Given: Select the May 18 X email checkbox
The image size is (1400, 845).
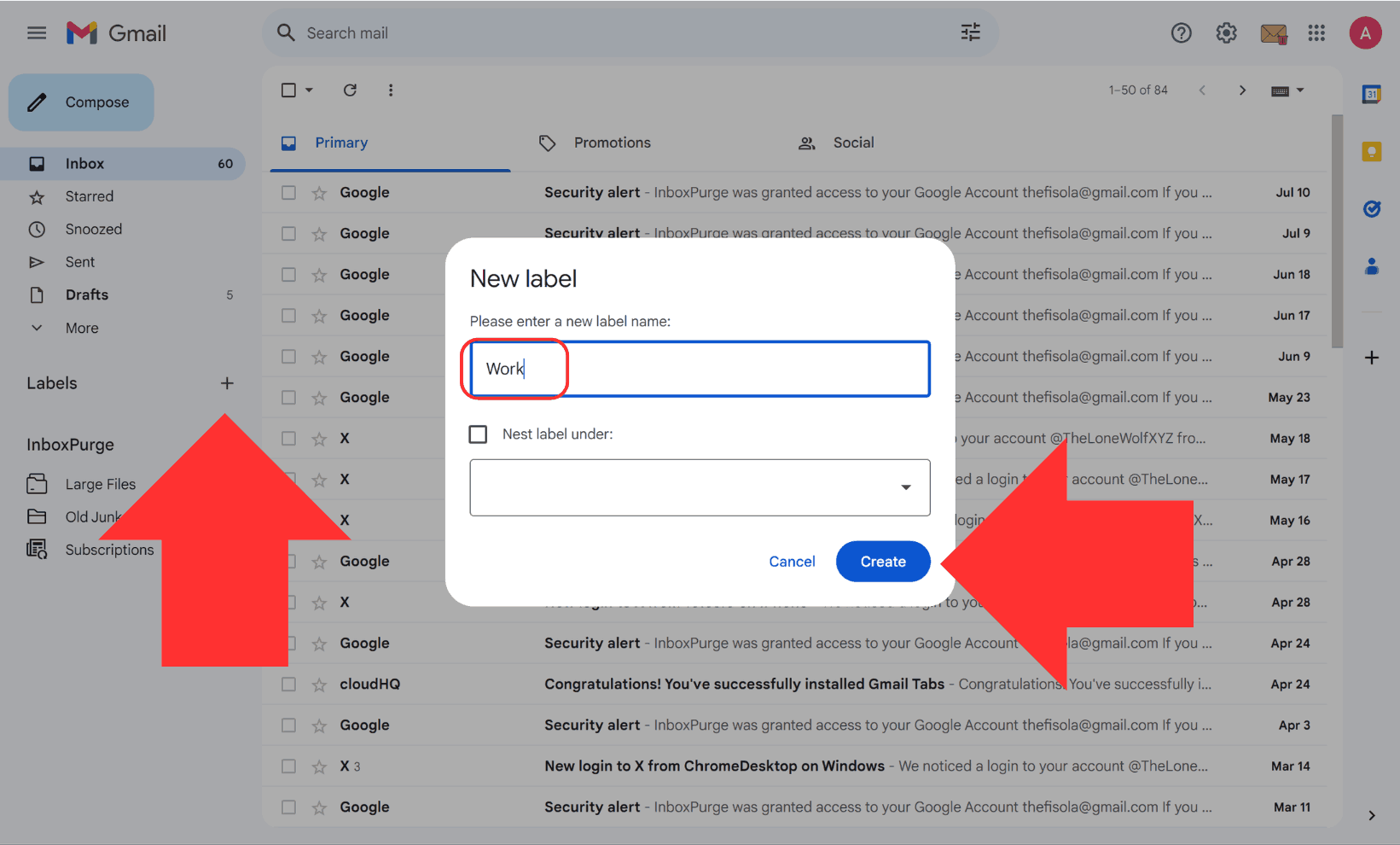Looking at the screenshot, I should [288, 439].
